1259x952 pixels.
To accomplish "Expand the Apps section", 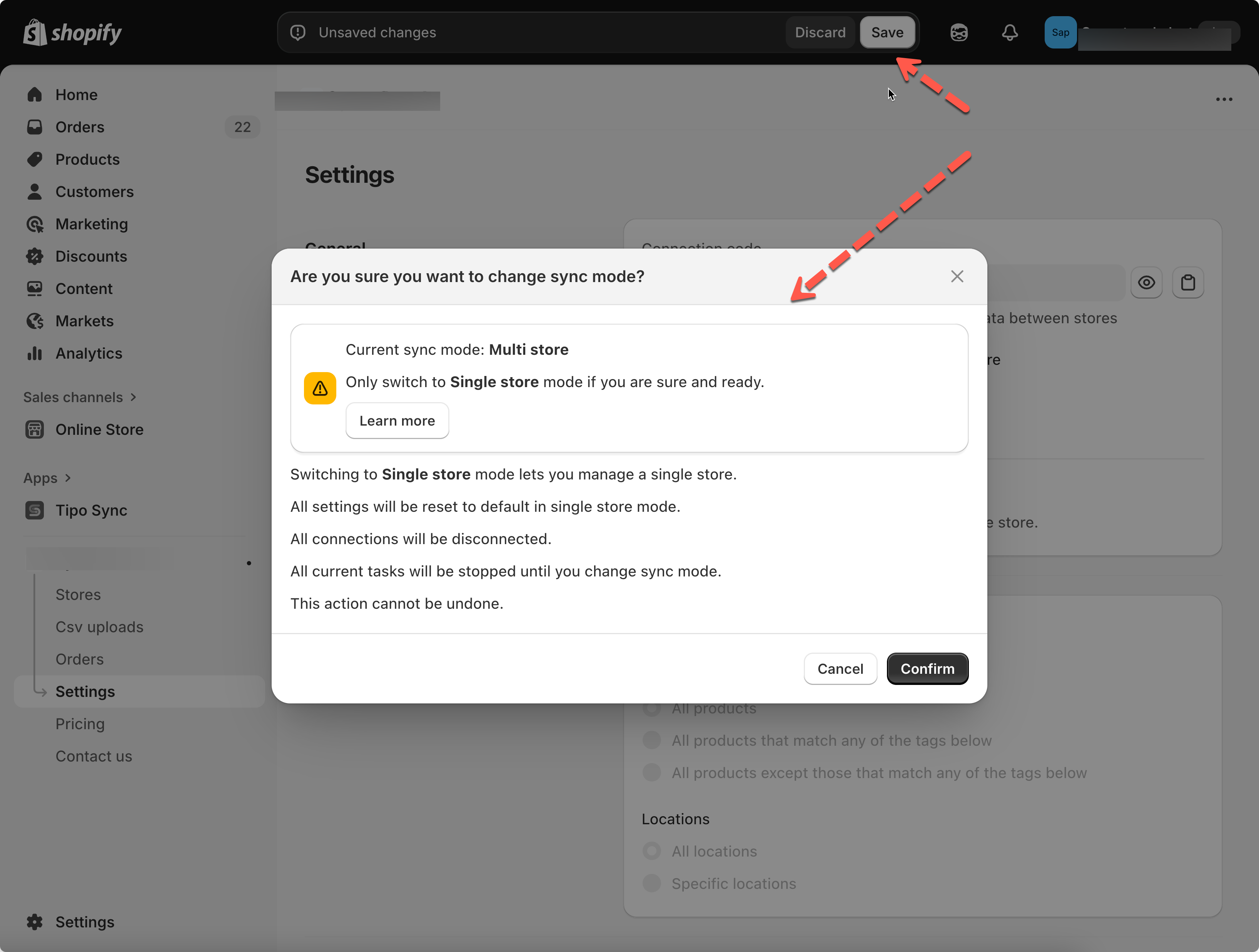I will pyautogui.click(x=47, y=478).
